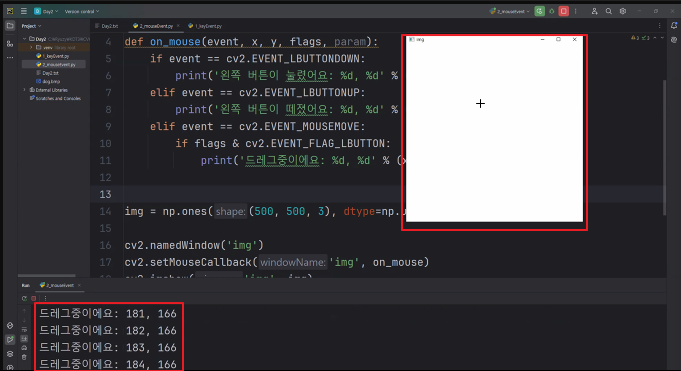681x371 pixels.
Task: Open the Python Packages tool window icon
Action: click(x=10, y=326)
